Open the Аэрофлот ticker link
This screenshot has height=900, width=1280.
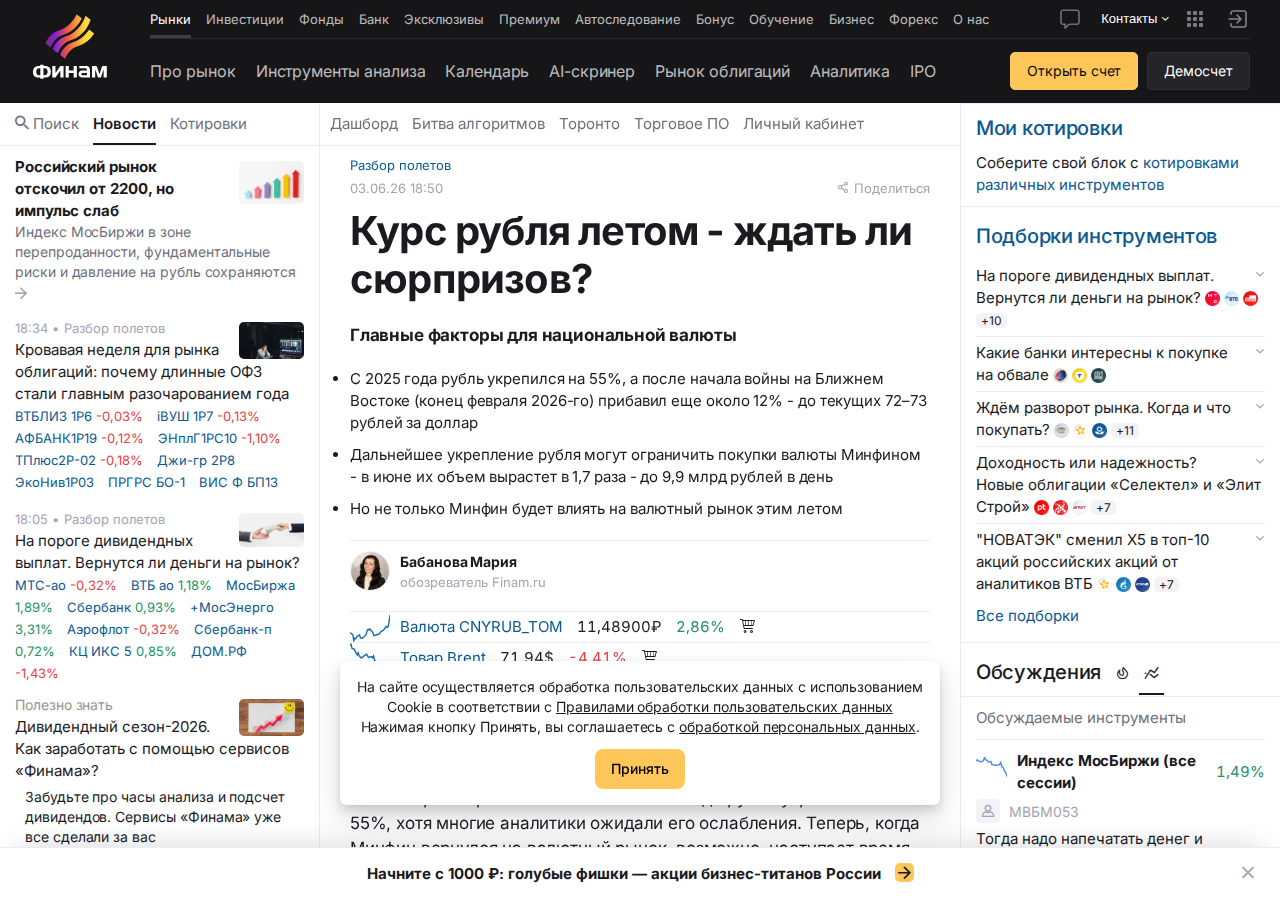[x=98, y=629]
